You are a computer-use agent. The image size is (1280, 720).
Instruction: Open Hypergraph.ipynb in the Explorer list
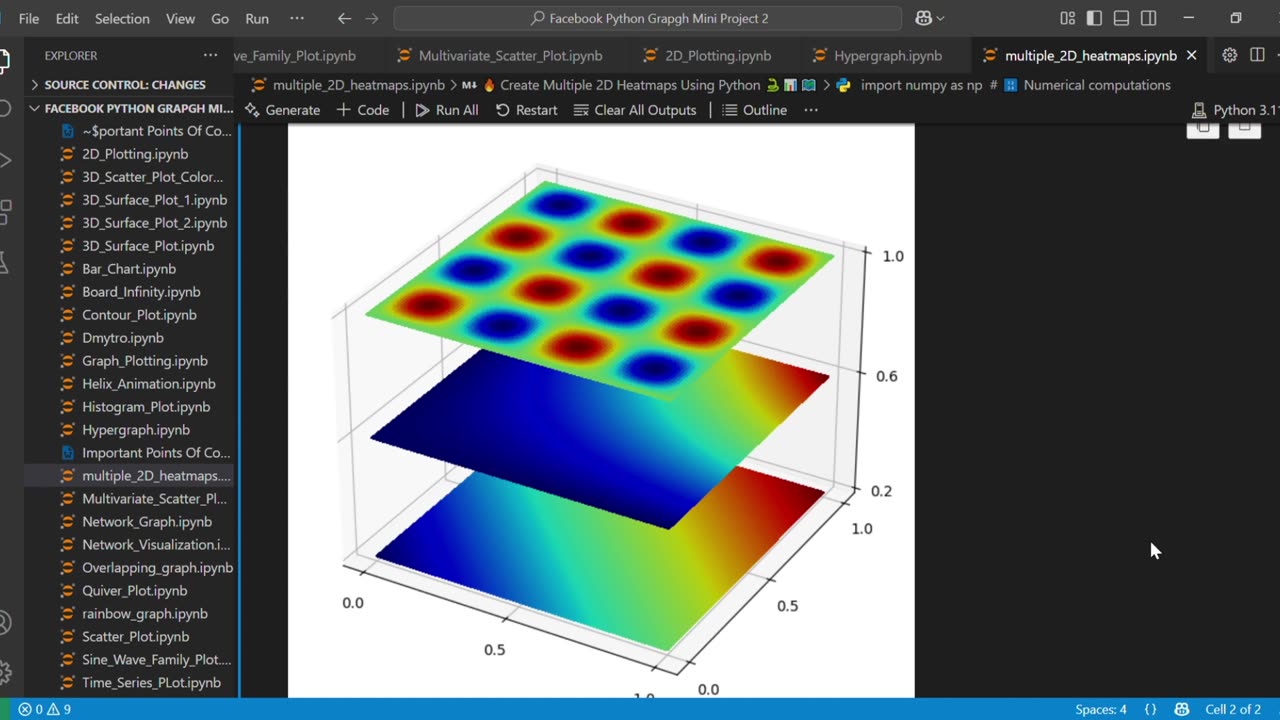(x=136, y=430)
